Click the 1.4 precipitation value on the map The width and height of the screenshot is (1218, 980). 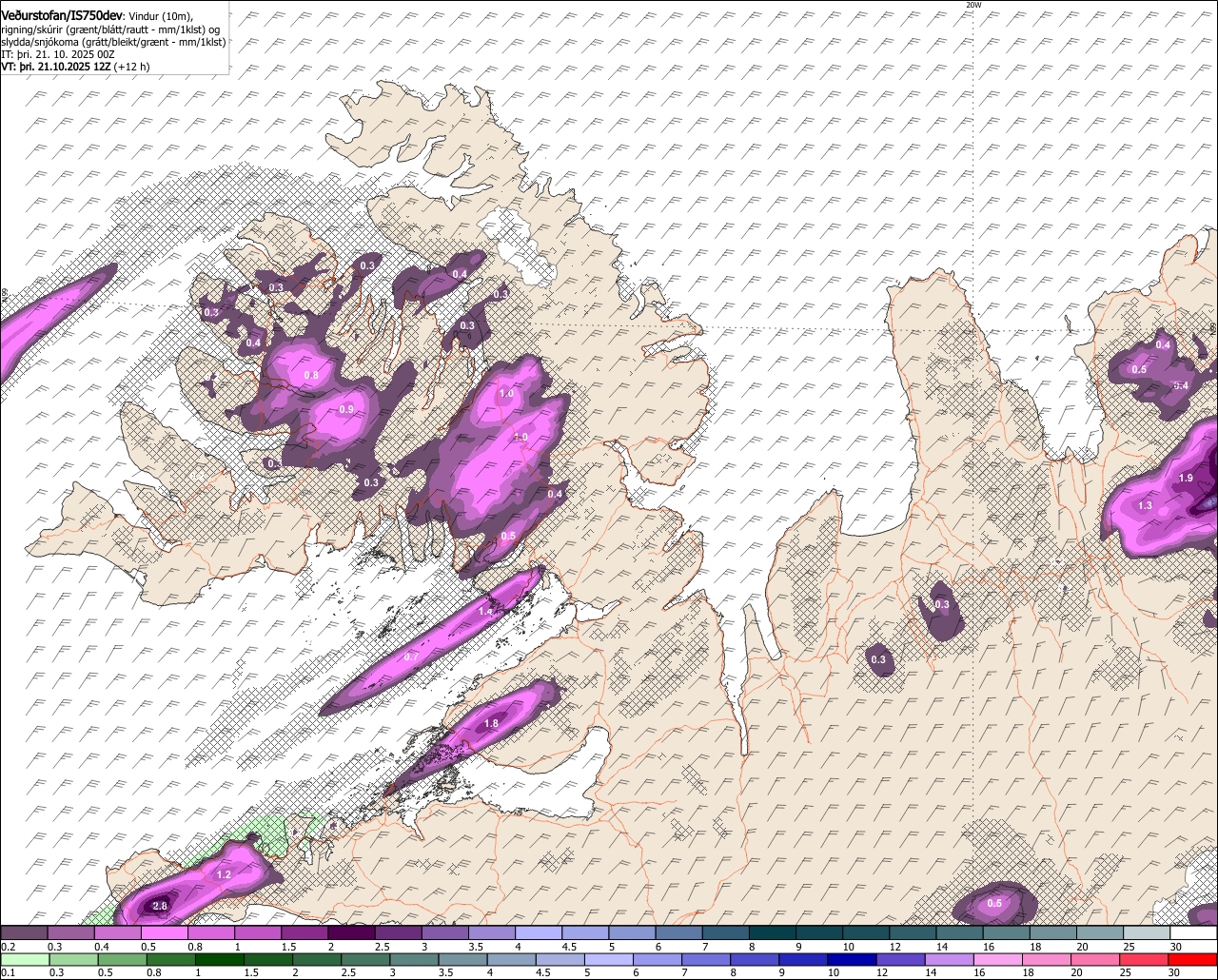tap(485, 611)
